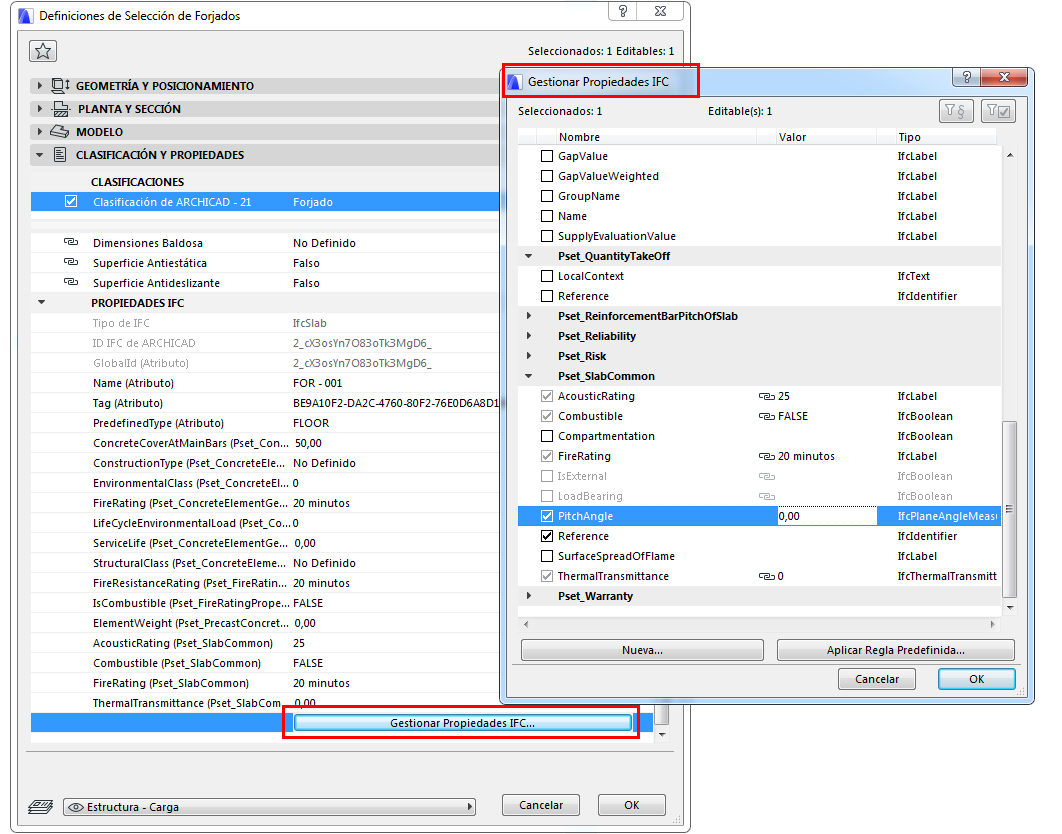The height and width of the screenshot is (834, 1062).
Task: Click the Tipo column header
Action: (946, 137)
